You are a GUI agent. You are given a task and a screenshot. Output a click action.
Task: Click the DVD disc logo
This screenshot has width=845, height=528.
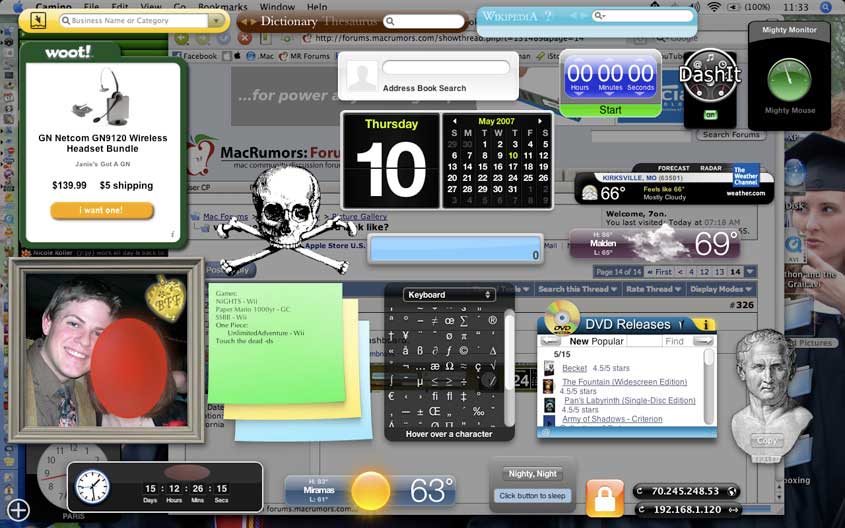point(562,318)
